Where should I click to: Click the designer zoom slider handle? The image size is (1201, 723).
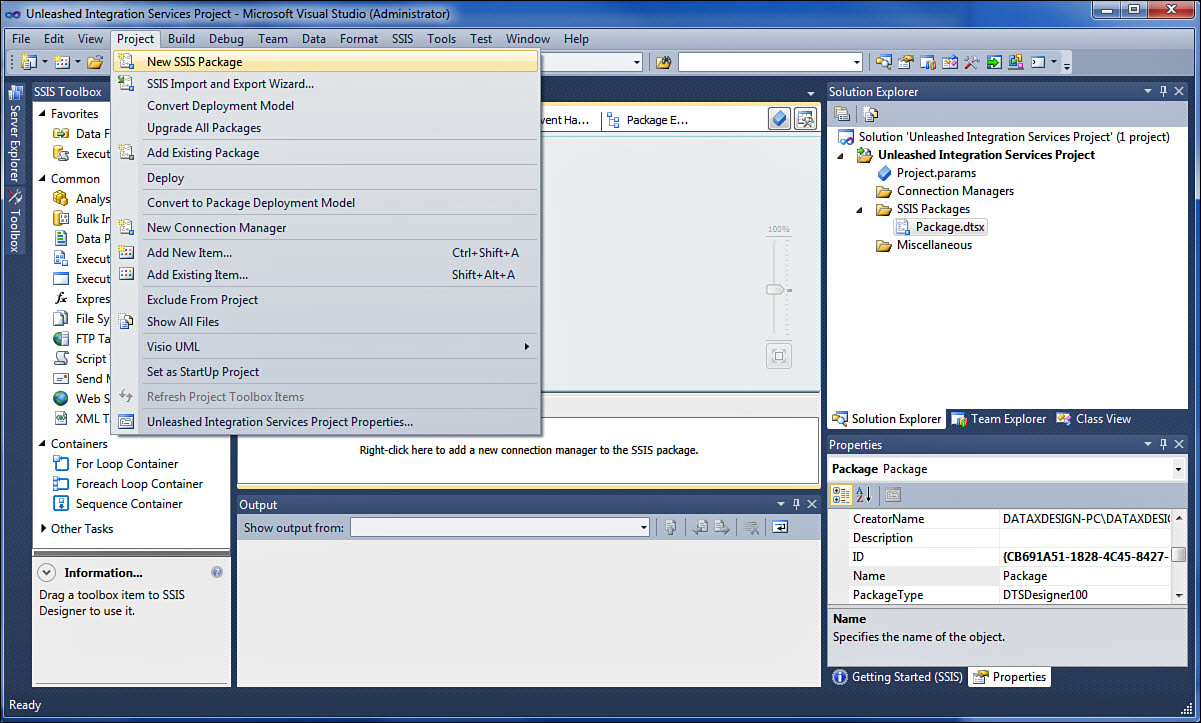pos(775,290)
